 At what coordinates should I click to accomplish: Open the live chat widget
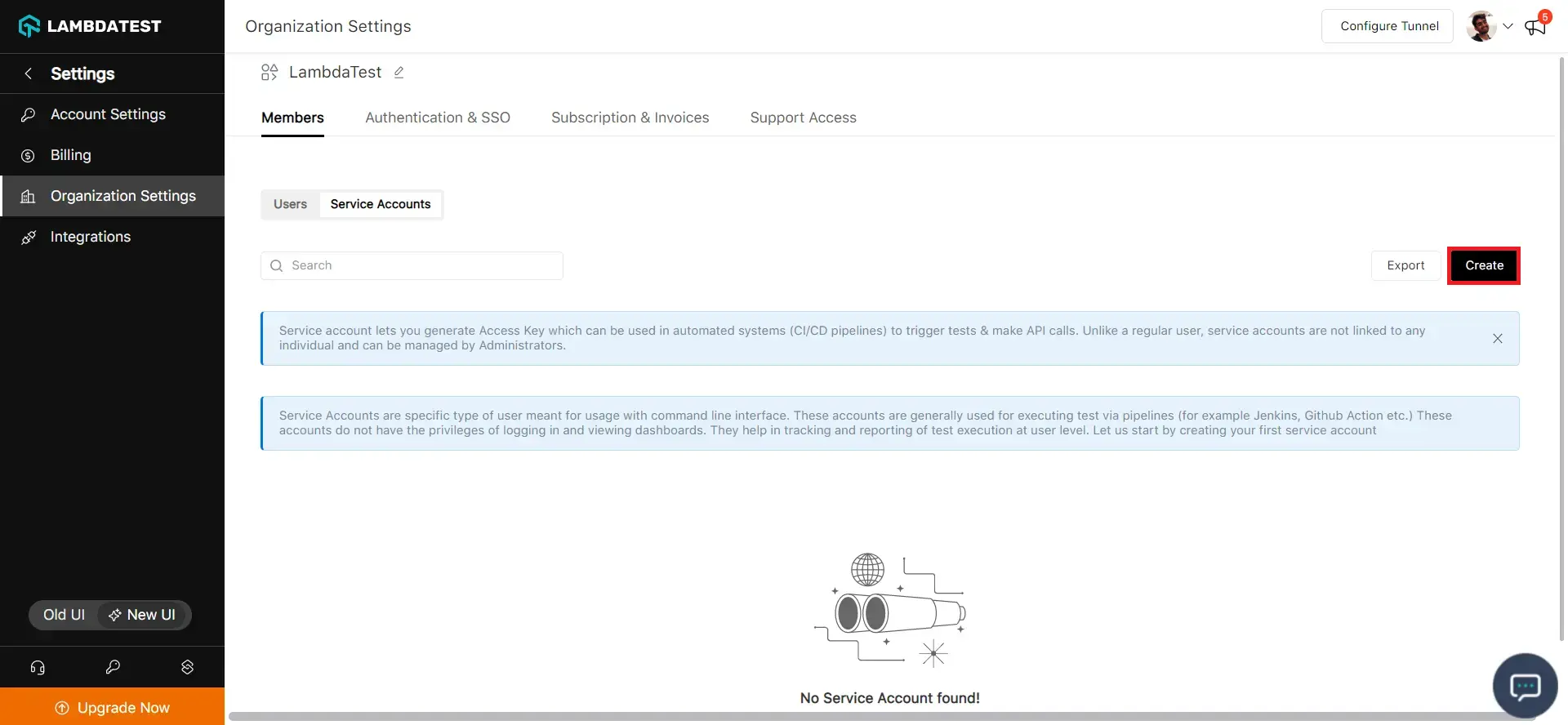click(x=1525, y=686)
